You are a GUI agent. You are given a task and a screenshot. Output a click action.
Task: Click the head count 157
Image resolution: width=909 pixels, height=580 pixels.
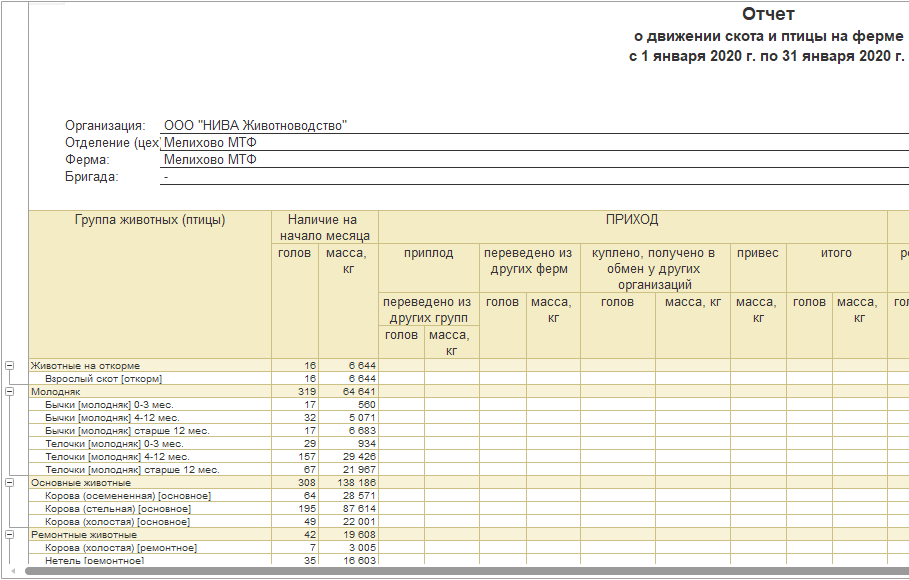[307, 457]
